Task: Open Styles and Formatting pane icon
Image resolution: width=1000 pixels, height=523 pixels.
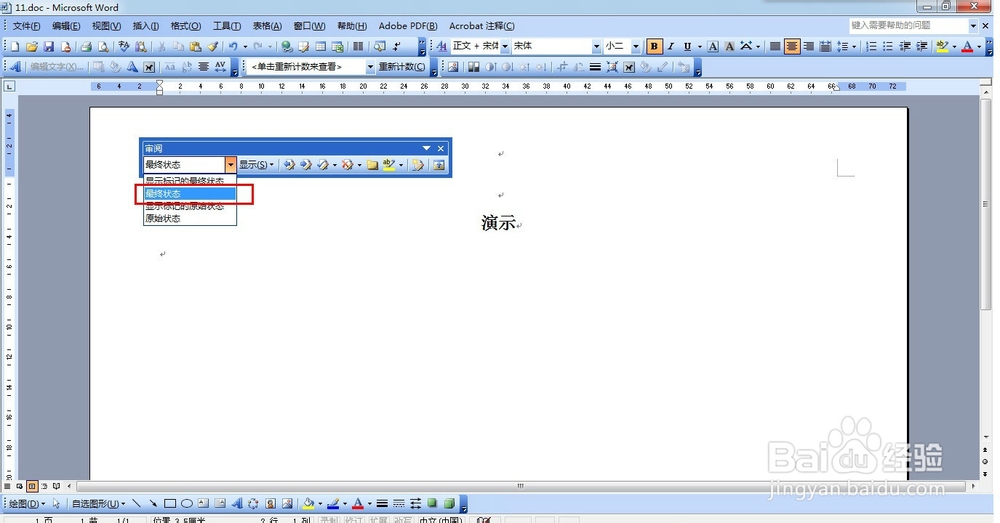Action: point(441,47)
